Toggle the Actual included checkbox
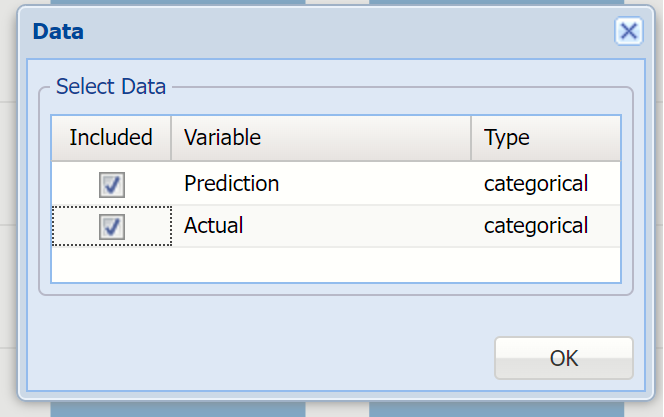This screenshot has width=664, height=417. pos(111,227)
